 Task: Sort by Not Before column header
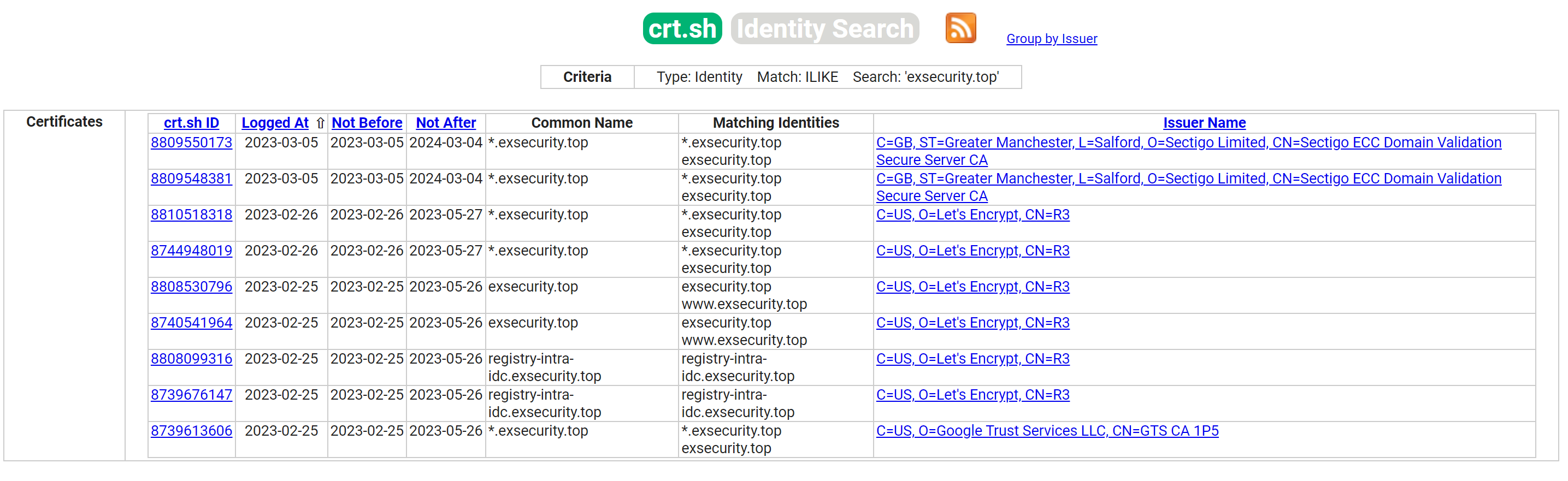[367, 123]
